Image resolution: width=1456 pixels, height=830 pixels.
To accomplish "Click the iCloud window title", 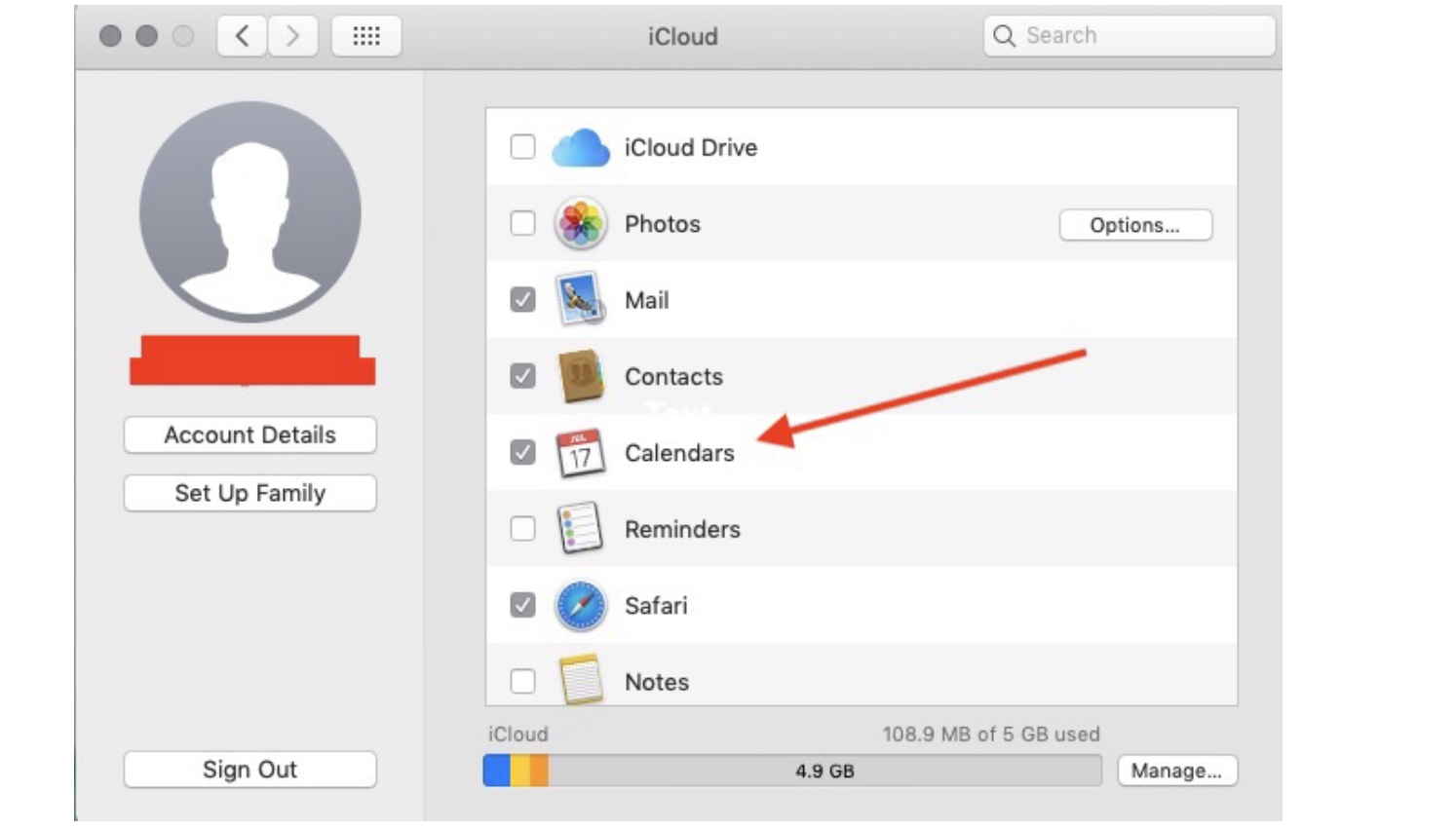I will click(x=683, y=36).
